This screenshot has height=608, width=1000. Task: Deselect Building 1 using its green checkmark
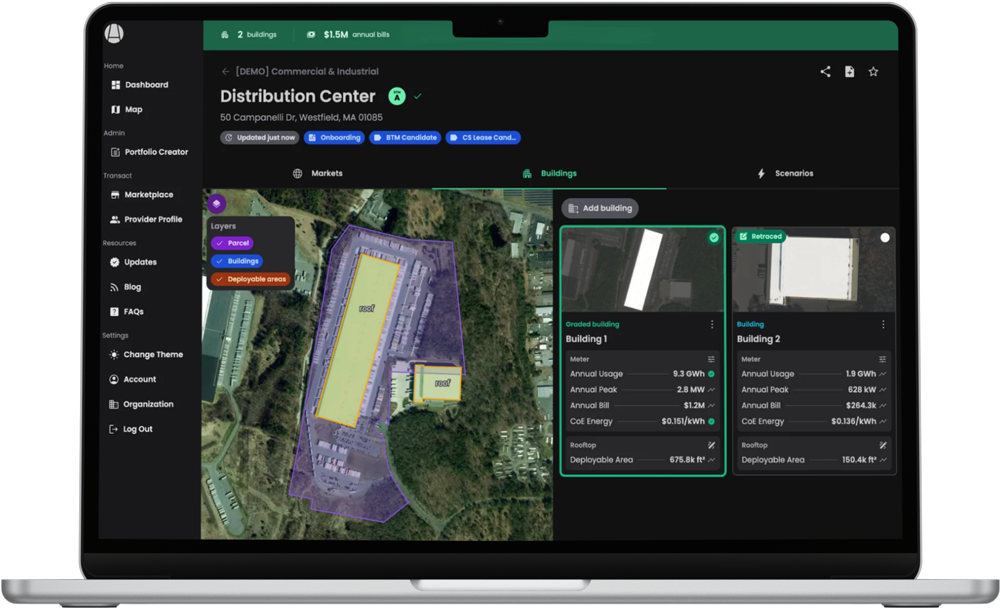click(714, 238)
